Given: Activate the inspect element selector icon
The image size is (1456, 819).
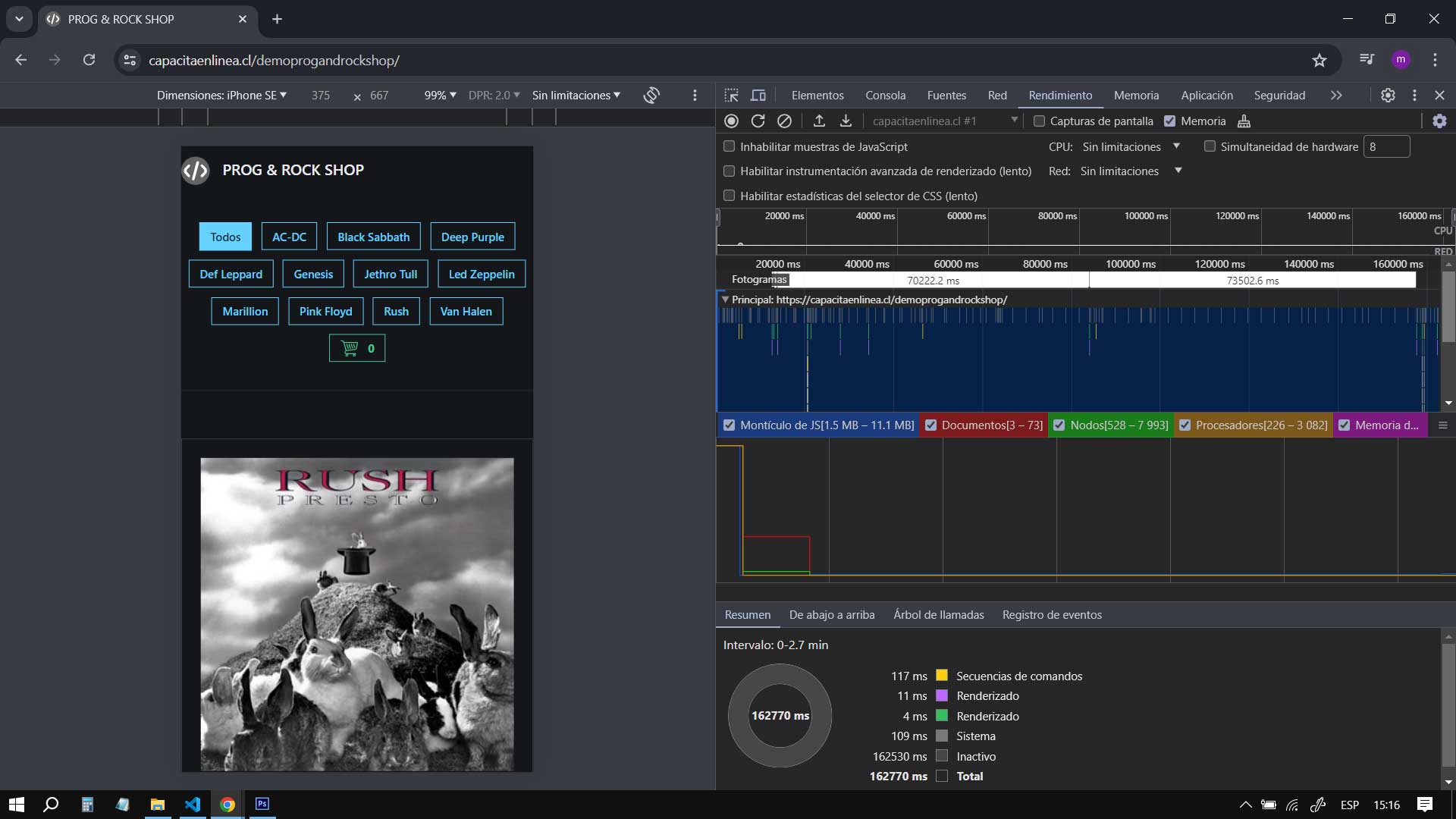Looking at the screenshot, I should pos(731,95).
